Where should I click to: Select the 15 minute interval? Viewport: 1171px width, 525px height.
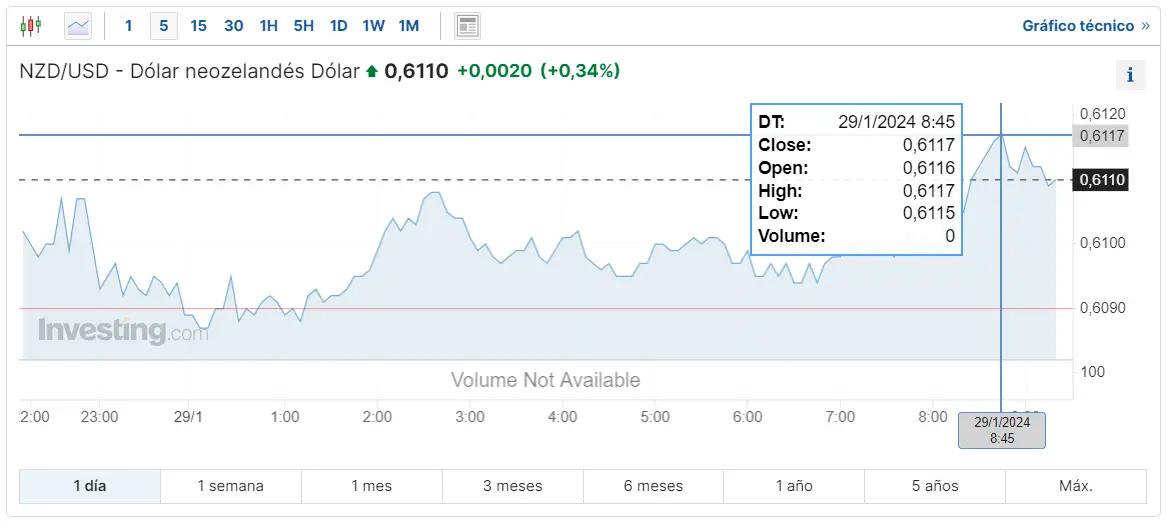(199, 26)
